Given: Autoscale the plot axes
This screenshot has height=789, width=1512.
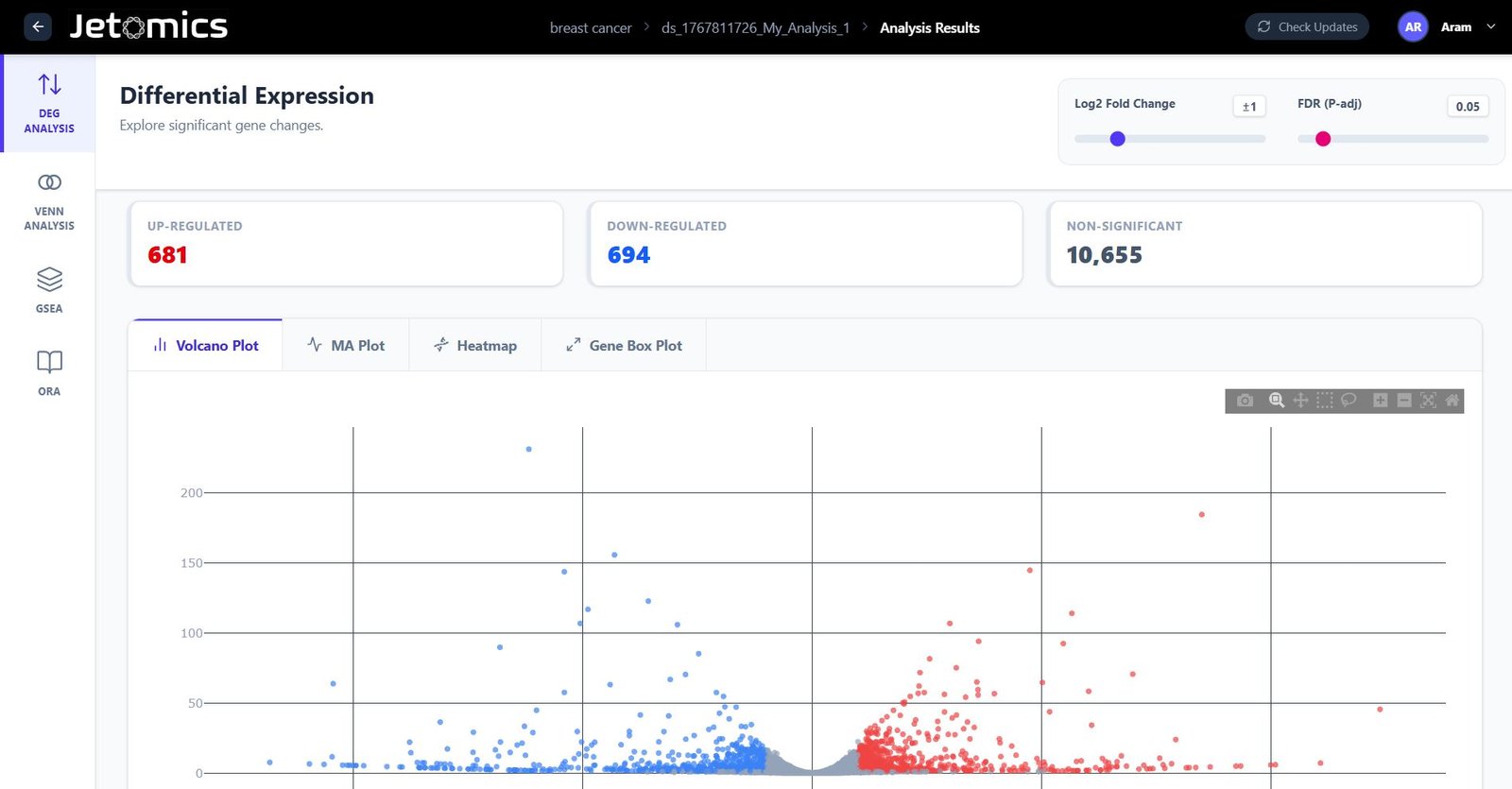Looking at the screenshot, I should click(x=1428, y=401).
